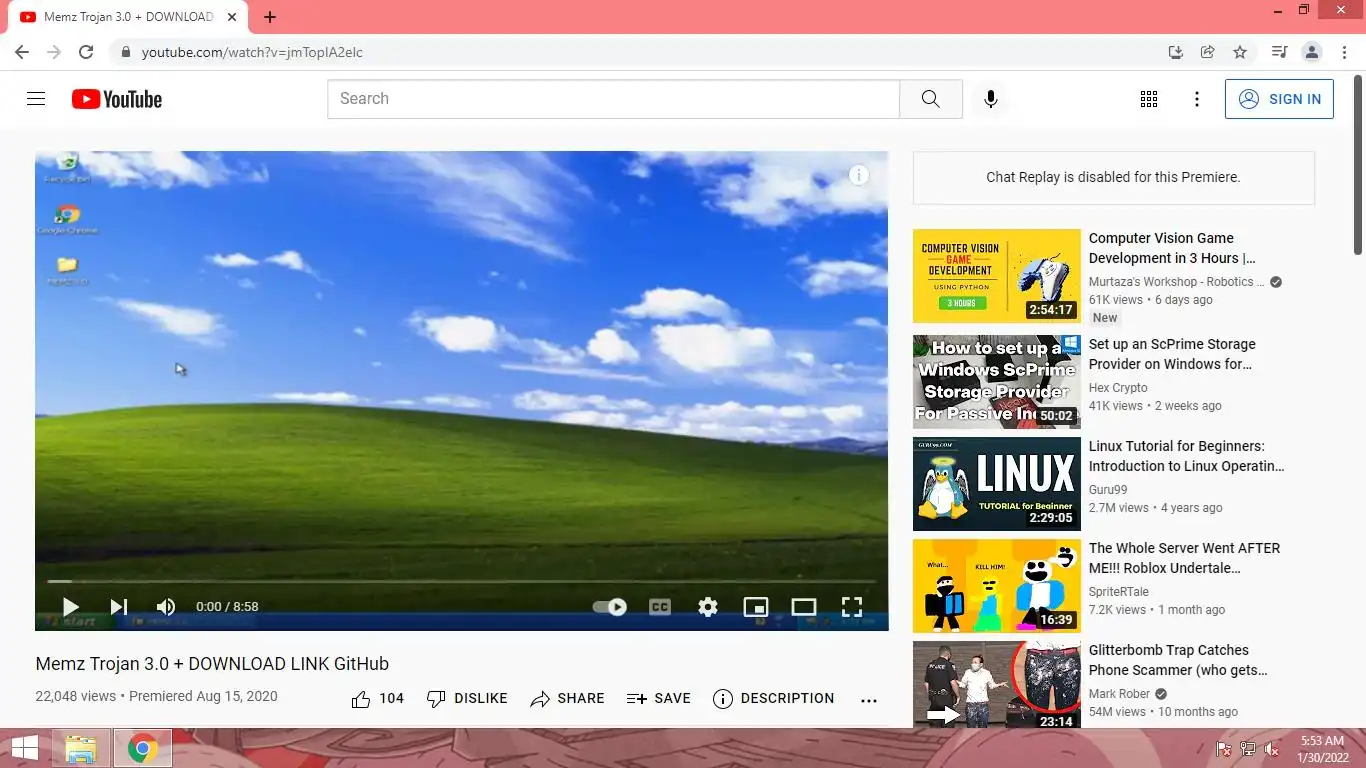Screen dimensions: 1366x768
Task: Click the DISLIKE button
Action: pos(467,699)
